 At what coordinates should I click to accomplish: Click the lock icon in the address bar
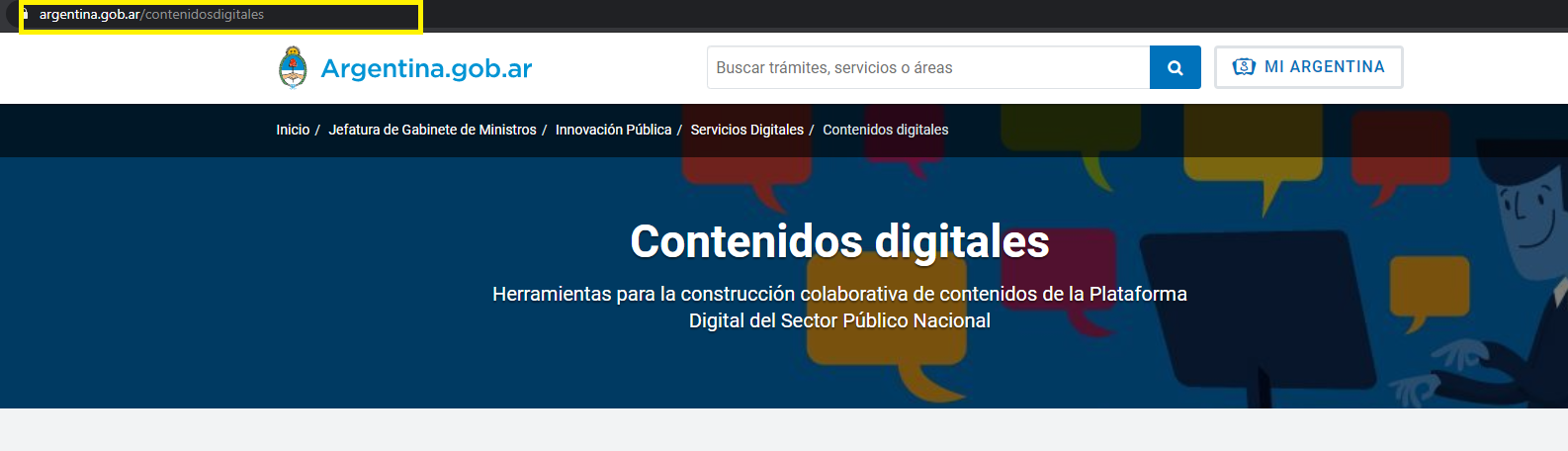pyautogui.click(x=26, y=15)
